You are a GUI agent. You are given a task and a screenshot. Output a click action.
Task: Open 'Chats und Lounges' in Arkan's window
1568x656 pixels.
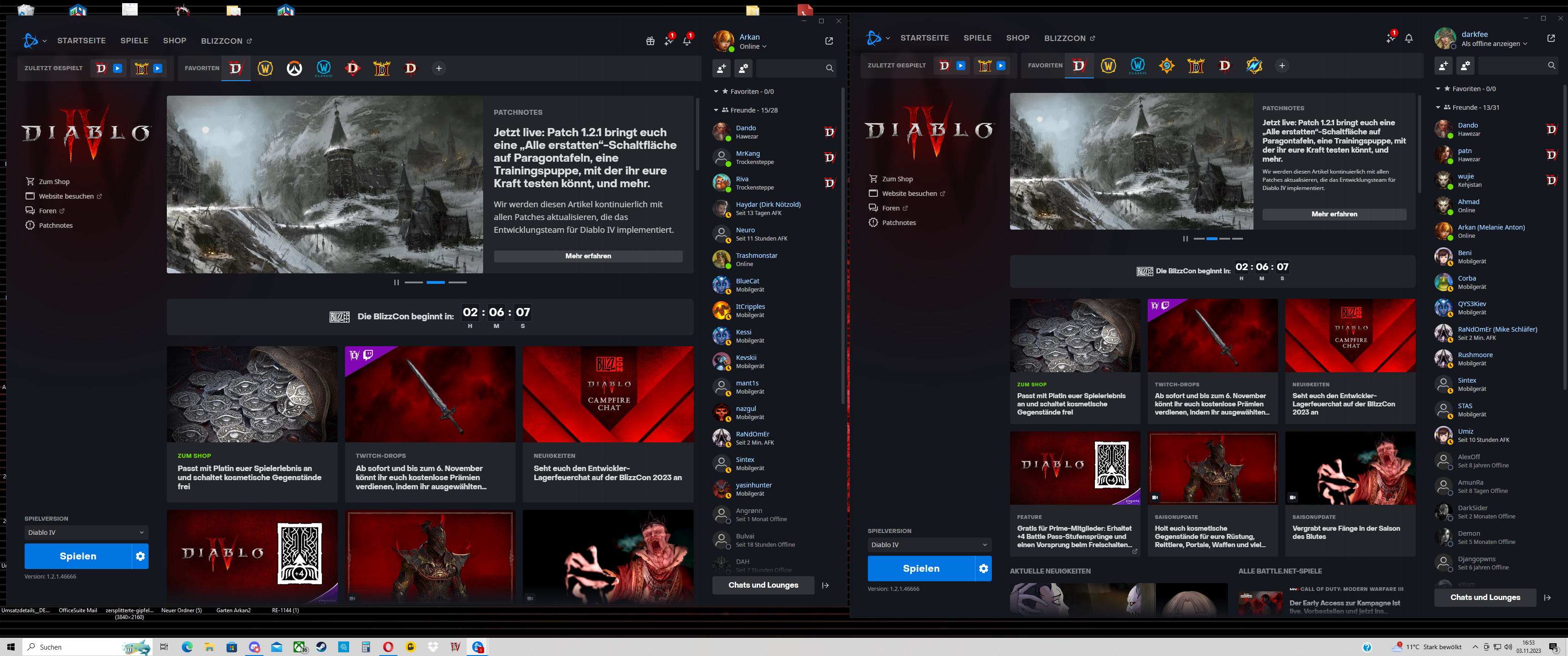(x=763, y=585)
